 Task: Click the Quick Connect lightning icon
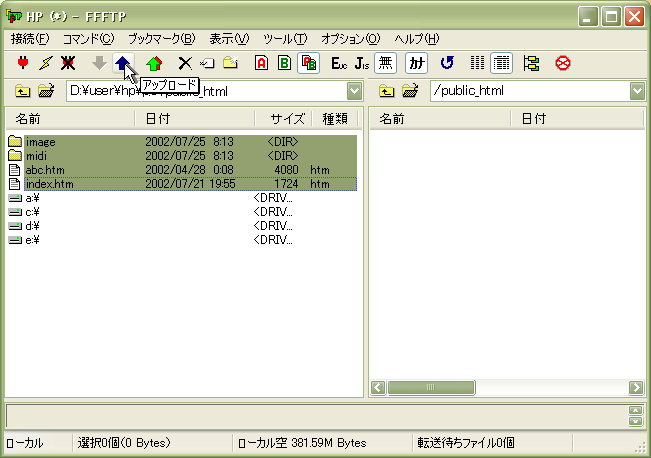click(x=46, y=63)
